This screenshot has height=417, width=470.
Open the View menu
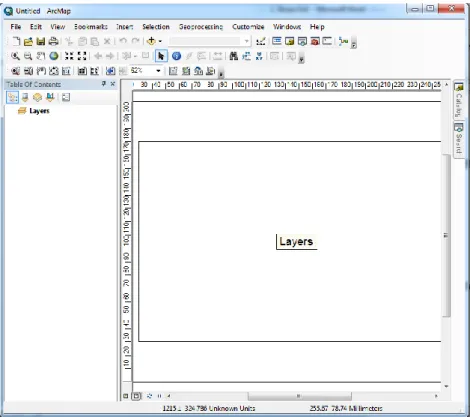(x=58, y=27)
